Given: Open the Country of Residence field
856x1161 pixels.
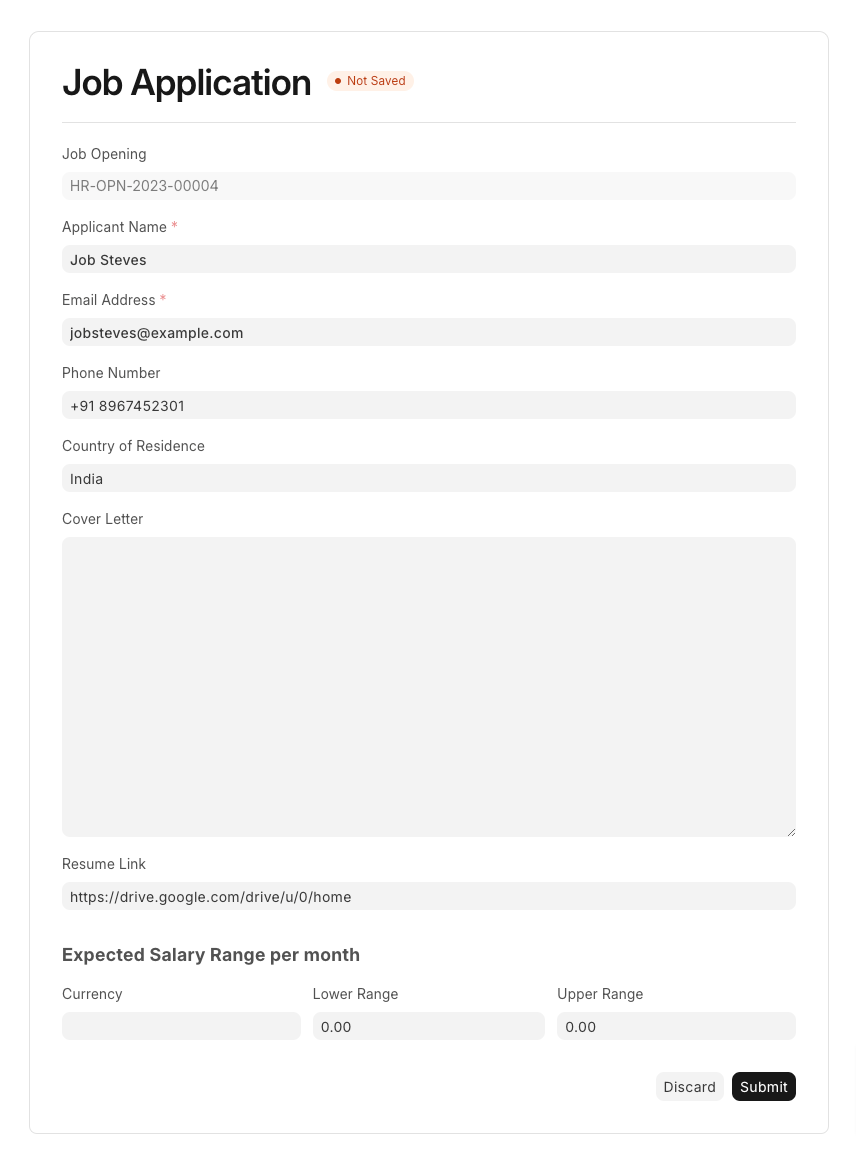Looking at the screenshot, I should (x=428, y=478).
